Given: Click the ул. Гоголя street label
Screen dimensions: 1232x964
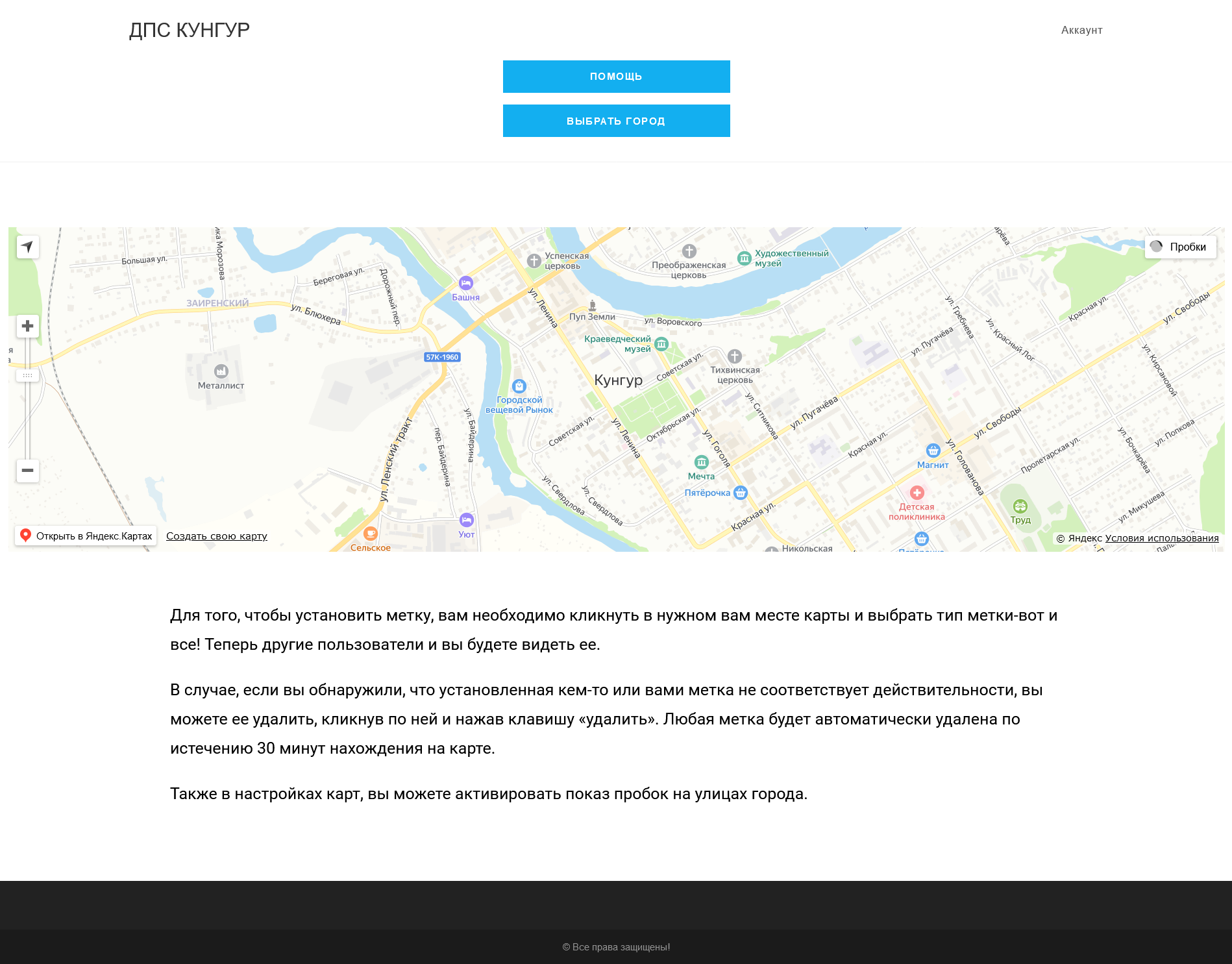Looking at the screenshot, I should click(x=717, y=448).
